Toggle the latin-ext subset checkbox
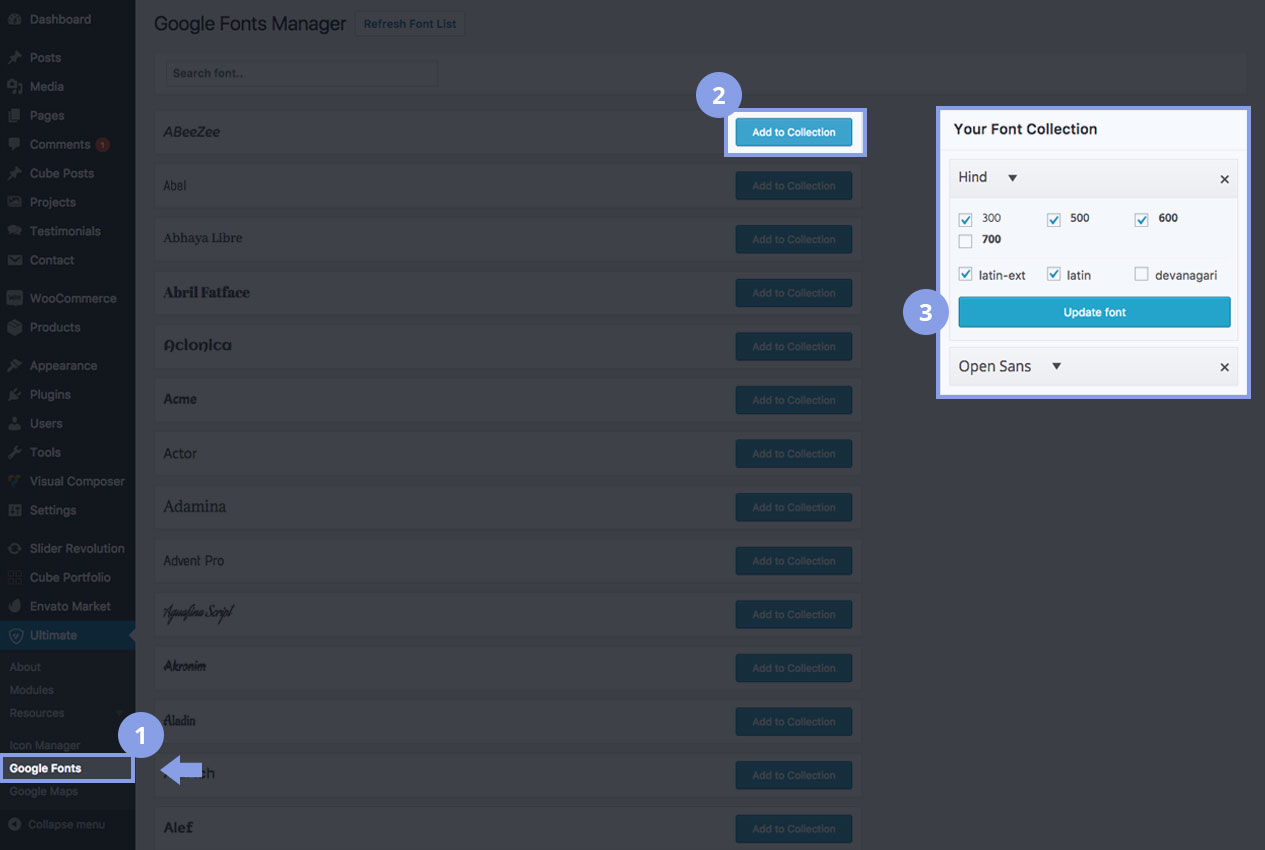The image size is (1265, 850). 965,274
